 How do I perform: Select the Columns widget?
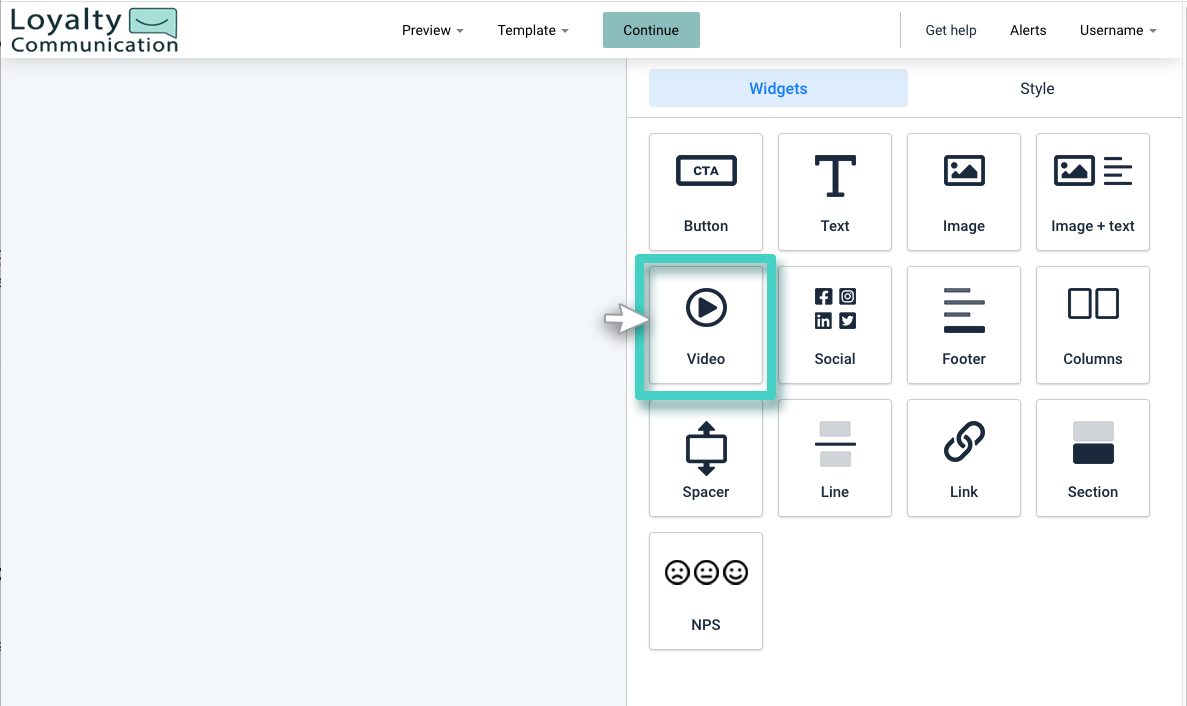[1092, 325]
